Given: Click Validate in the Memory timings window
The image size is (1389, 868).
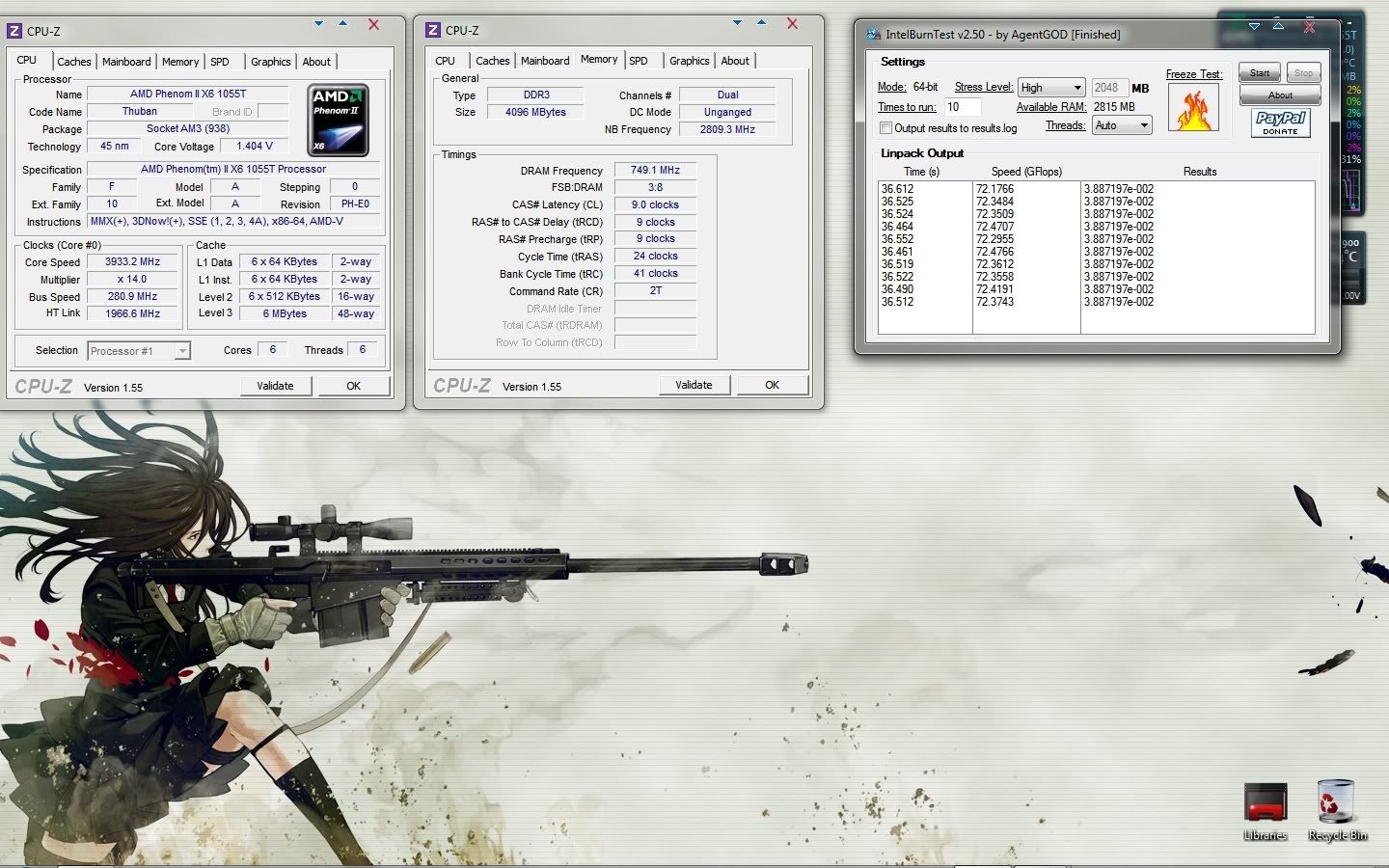Looking at the screenshot, I should (x=694, y=385).
